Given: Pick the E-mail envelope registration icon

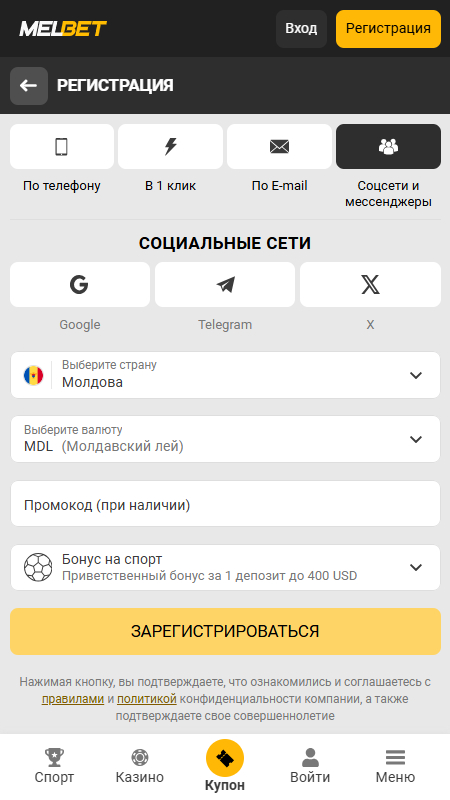Looking at the screenshot, I should click(x=279, y=146).
